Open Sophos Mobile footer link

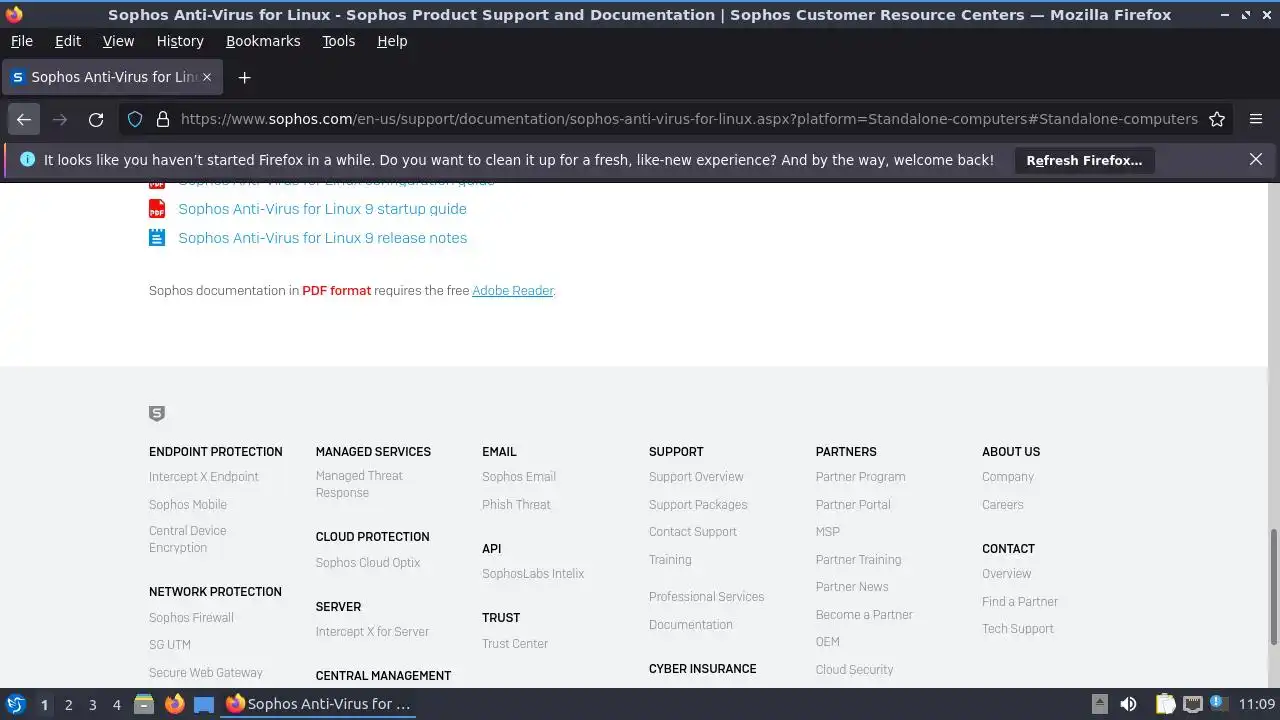pos(188,505)
